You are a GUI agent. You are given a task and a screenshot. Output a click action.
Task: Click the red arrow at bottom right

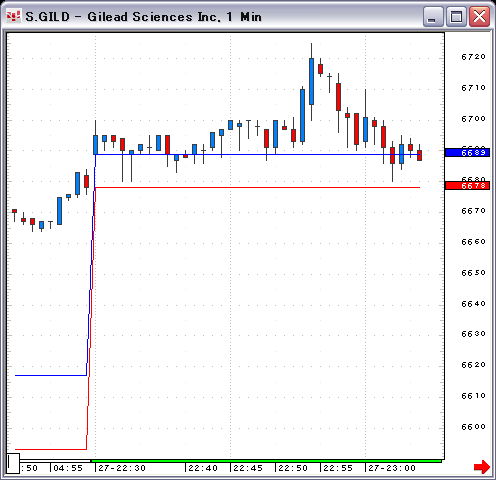[482, 467]
